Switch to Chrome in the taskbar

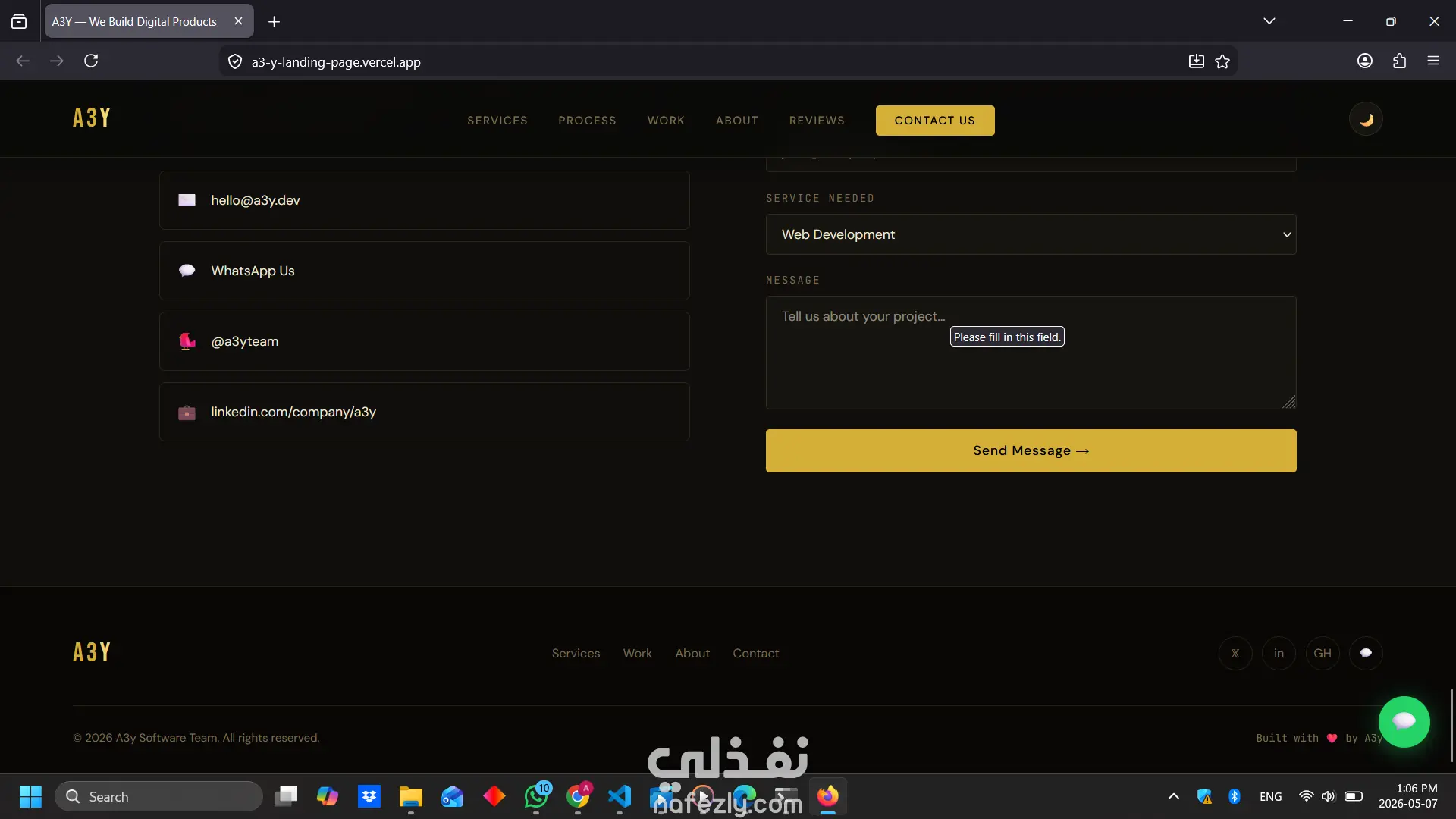coord(578,797)
